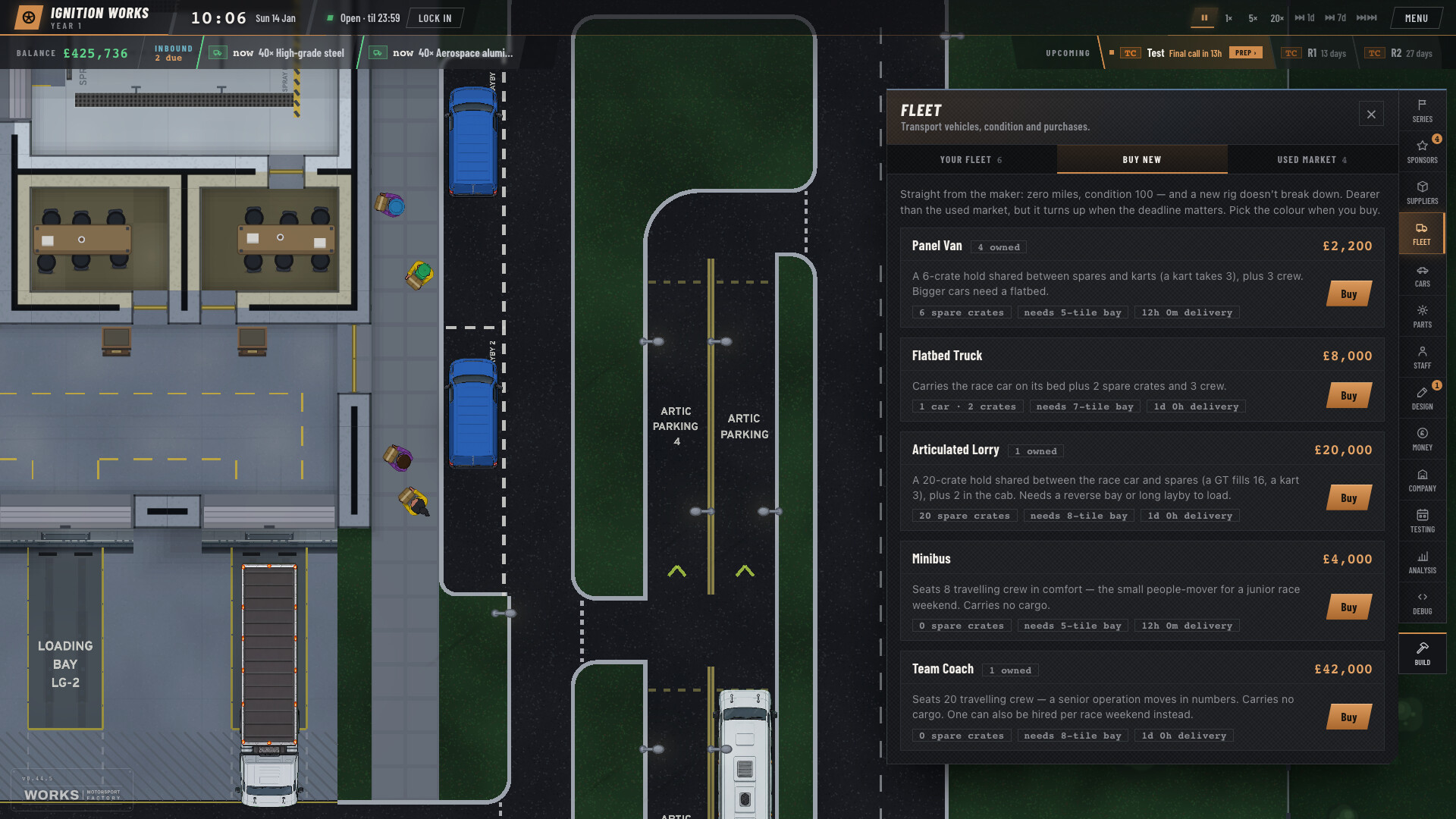Set game speed to 1x

coord(1228,18)
